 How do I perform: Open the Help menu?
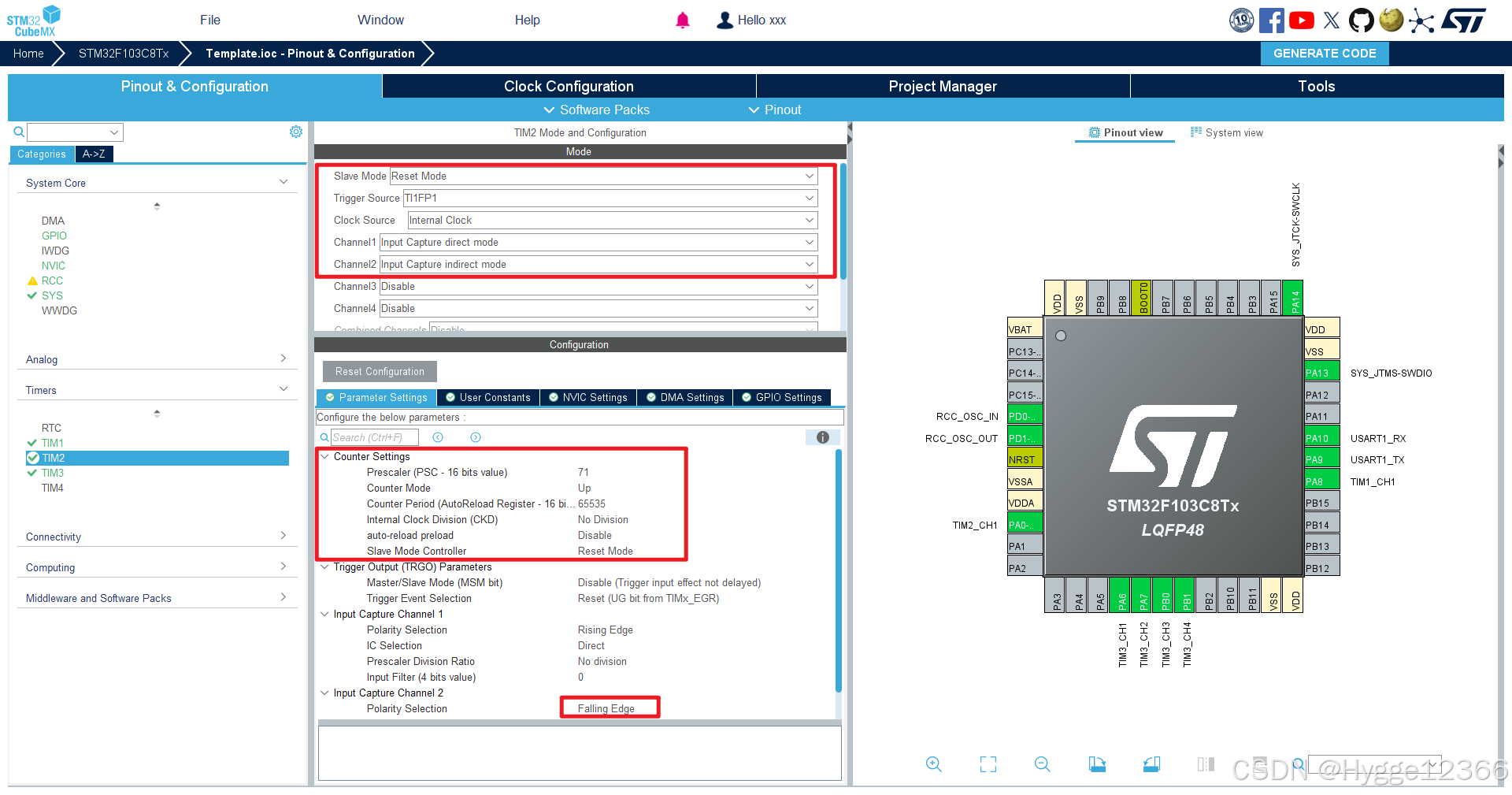528,20
